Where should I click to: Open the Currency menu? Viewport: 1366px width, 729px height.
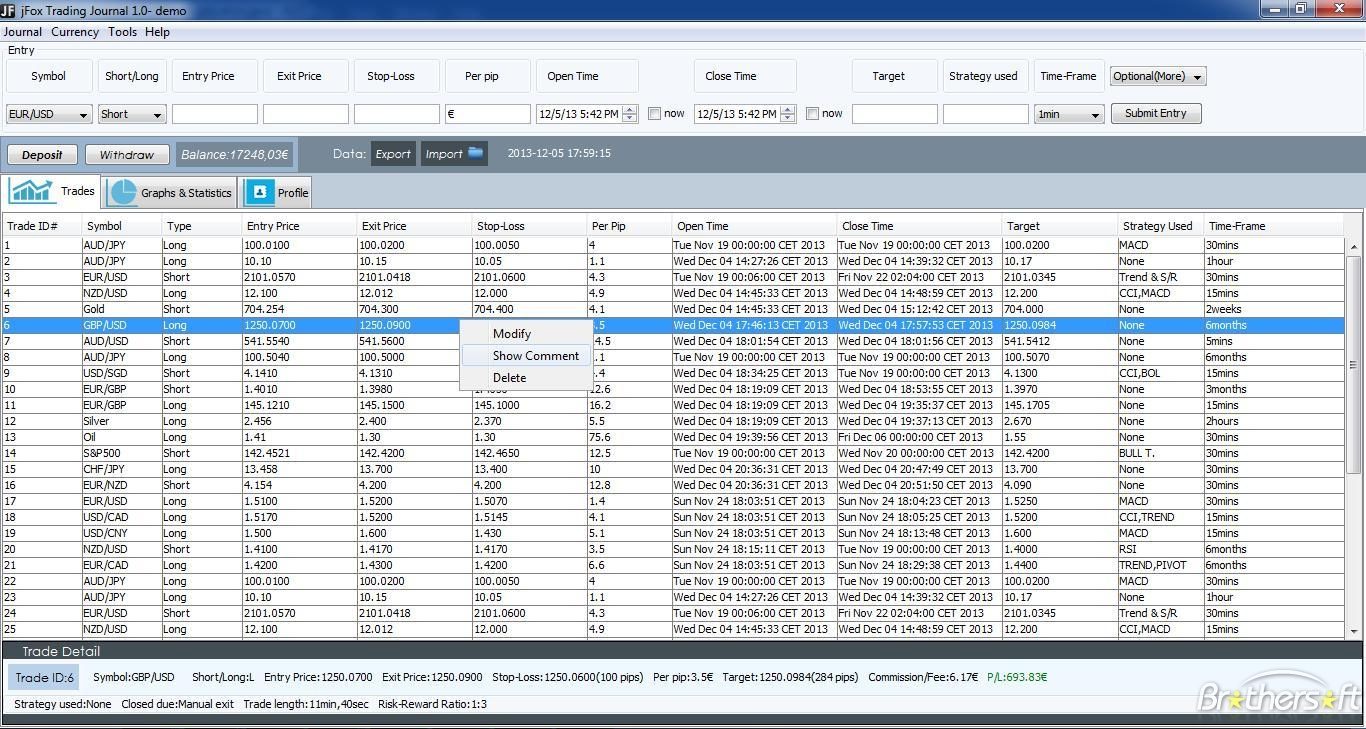tap(75, 32)
